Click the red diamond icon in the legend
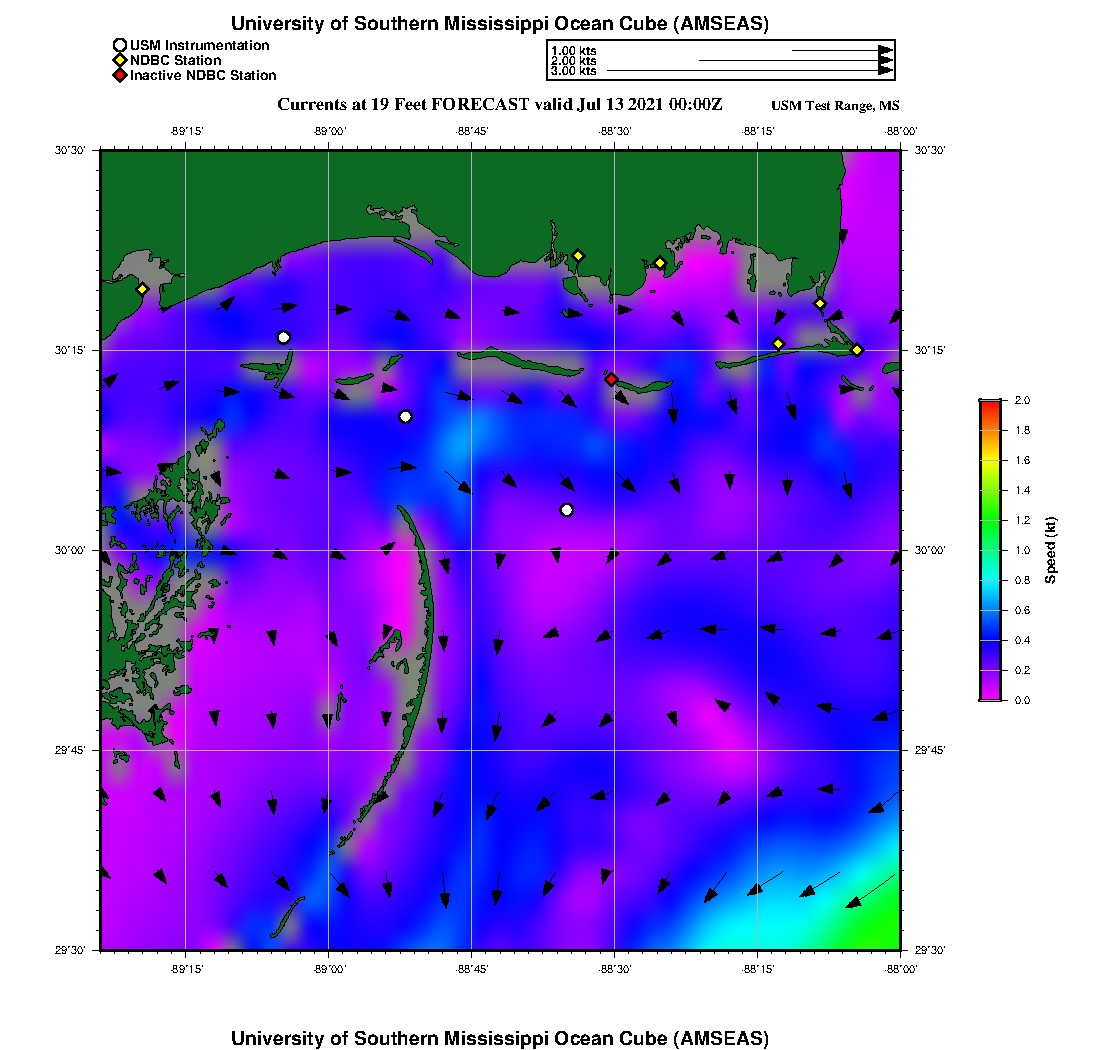Image resolution: width=1100 pixels, height=1050 pixels. coord(120,75)
